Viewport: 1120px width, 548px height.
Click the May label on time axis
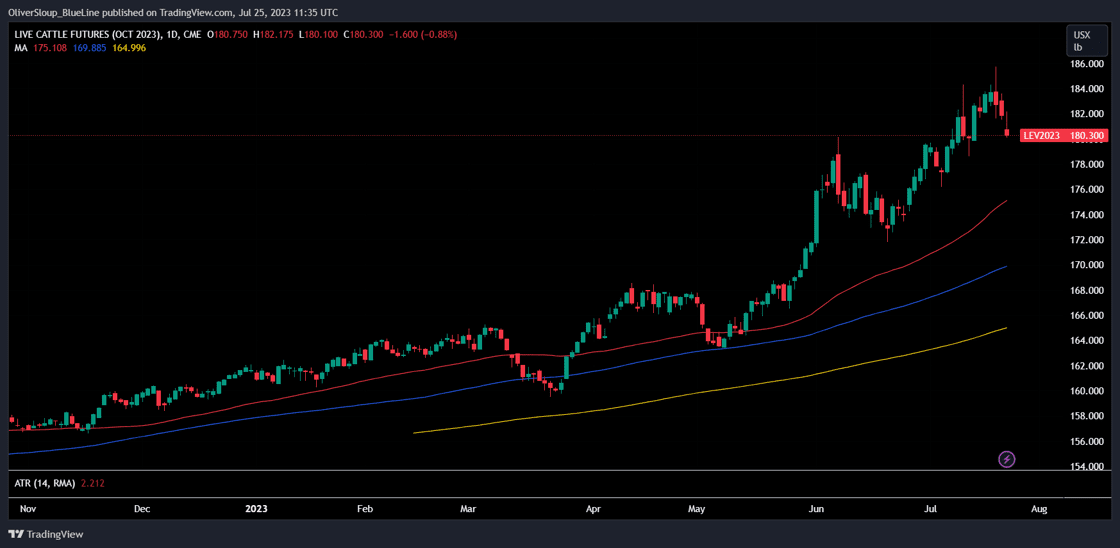(x=696, y=509)
